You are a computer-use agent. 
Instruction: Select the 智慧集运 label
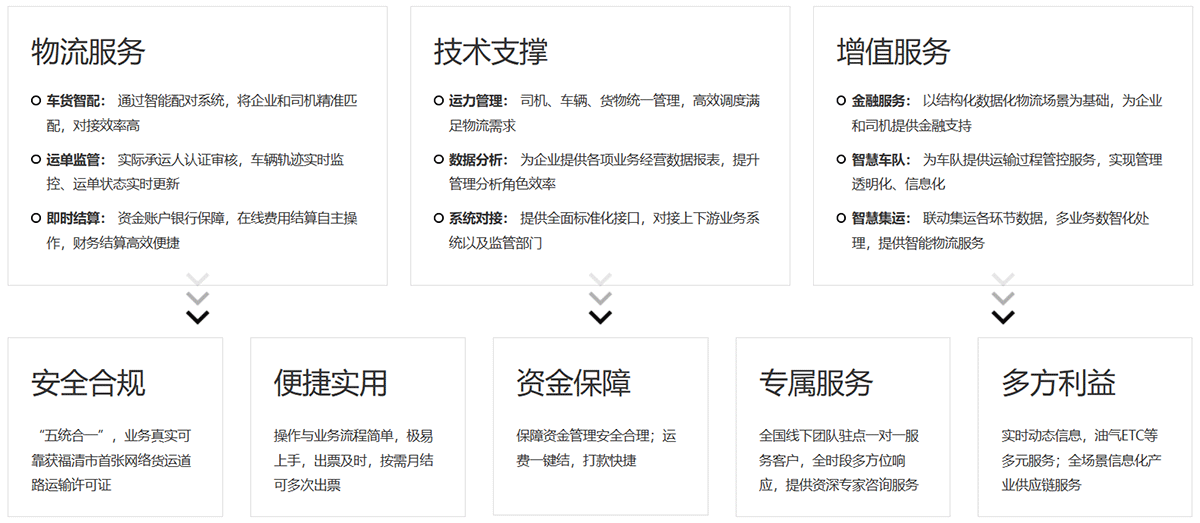point(881,217)
